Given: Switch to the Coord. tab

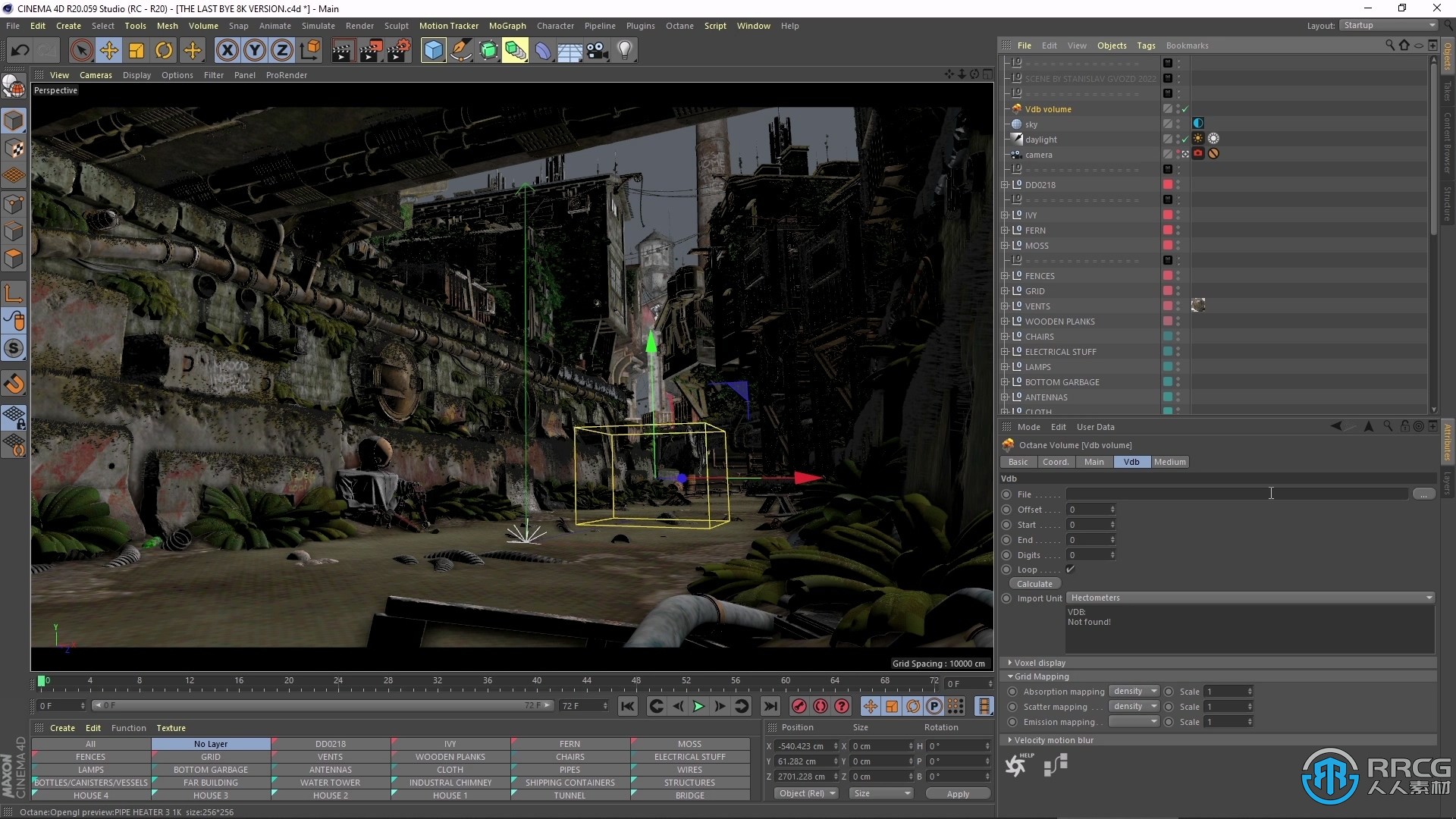Looking at the screenshot, I should 1055,462.
